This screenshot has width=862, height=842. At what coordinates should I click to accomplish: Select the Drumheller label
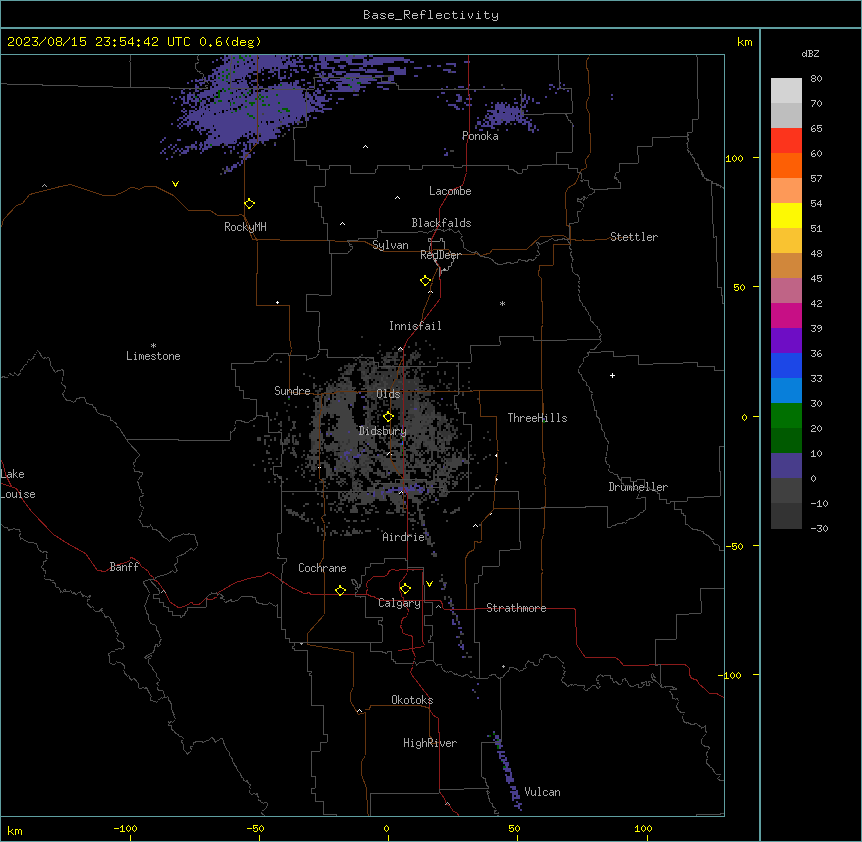tap(638, 487)
